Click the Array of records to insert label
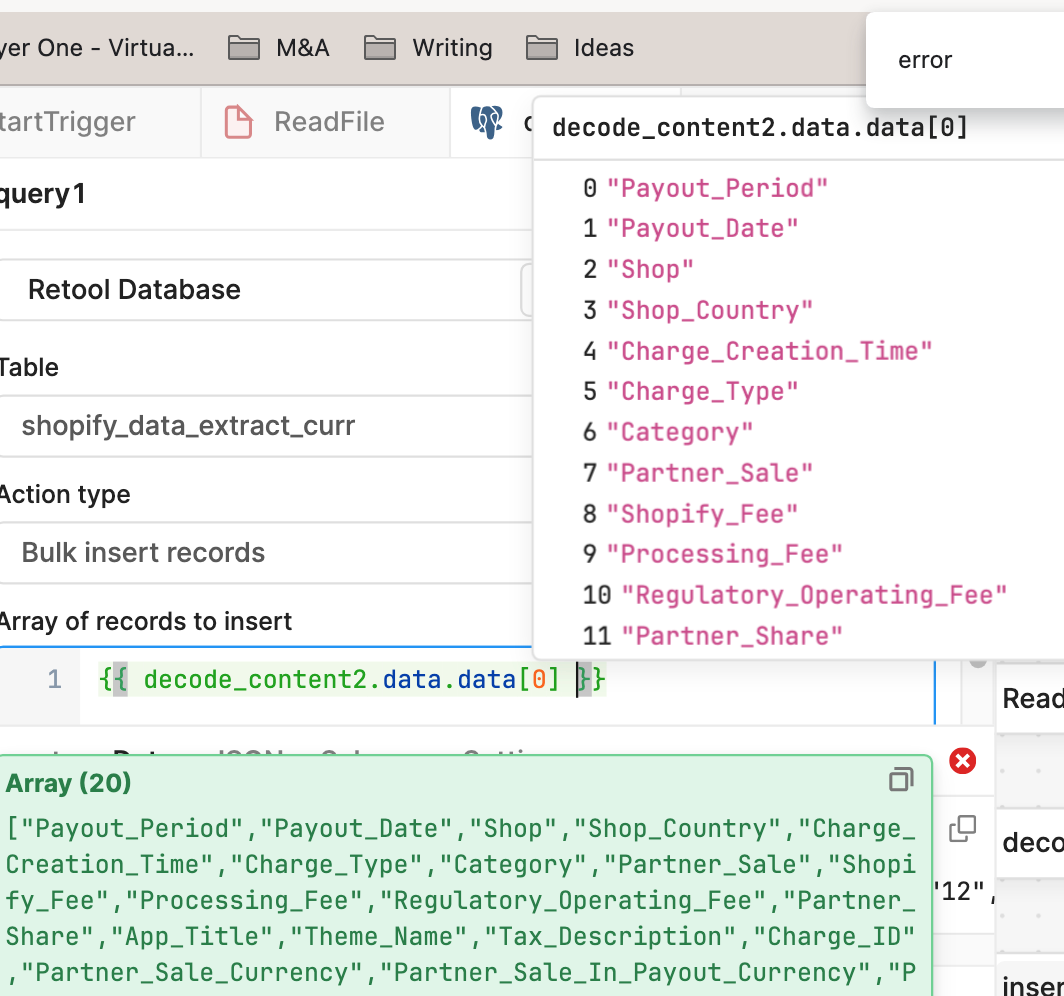The image size is (1064, 996). 146,621
